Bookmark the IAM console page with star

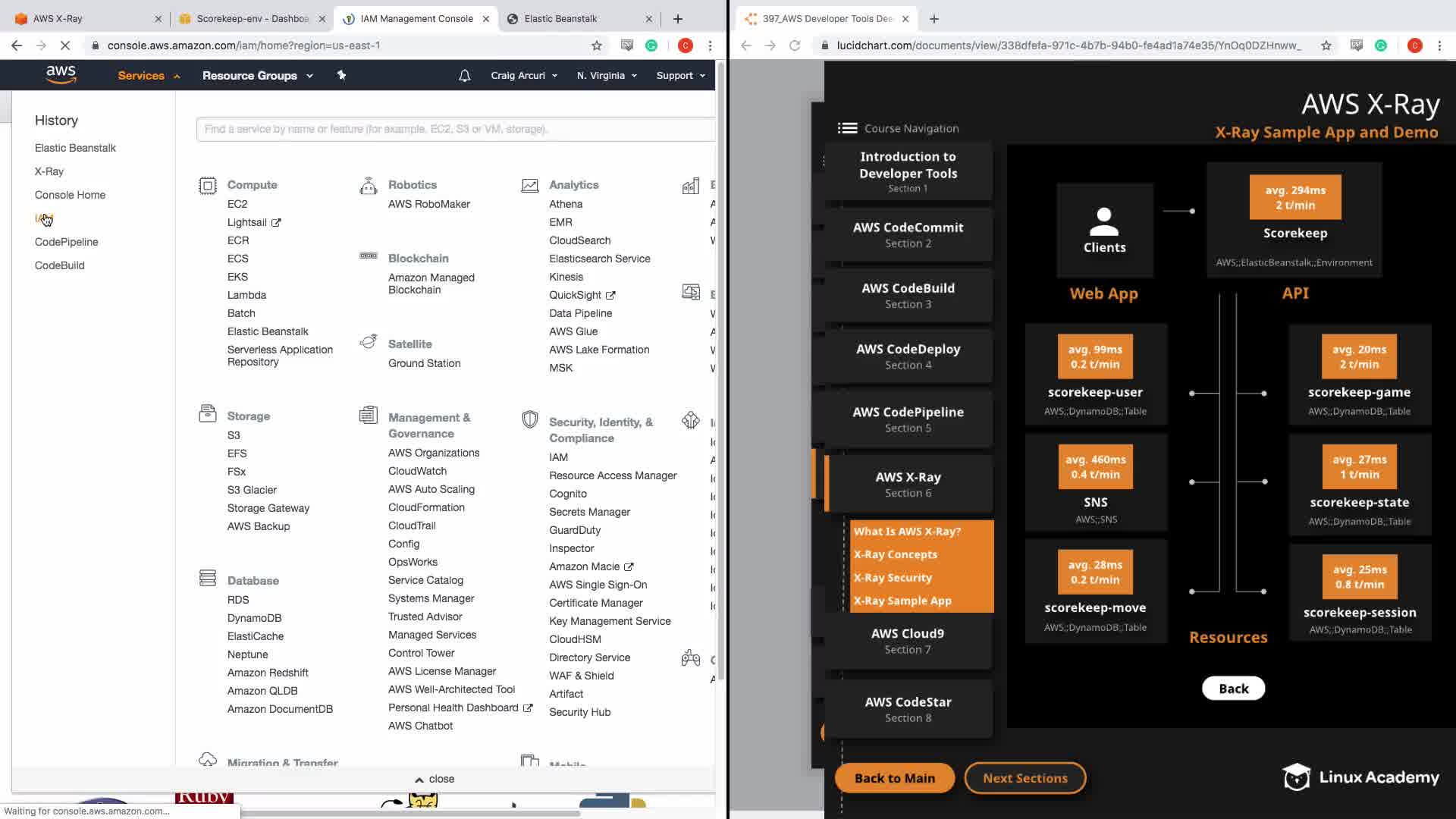click(597, 45)
